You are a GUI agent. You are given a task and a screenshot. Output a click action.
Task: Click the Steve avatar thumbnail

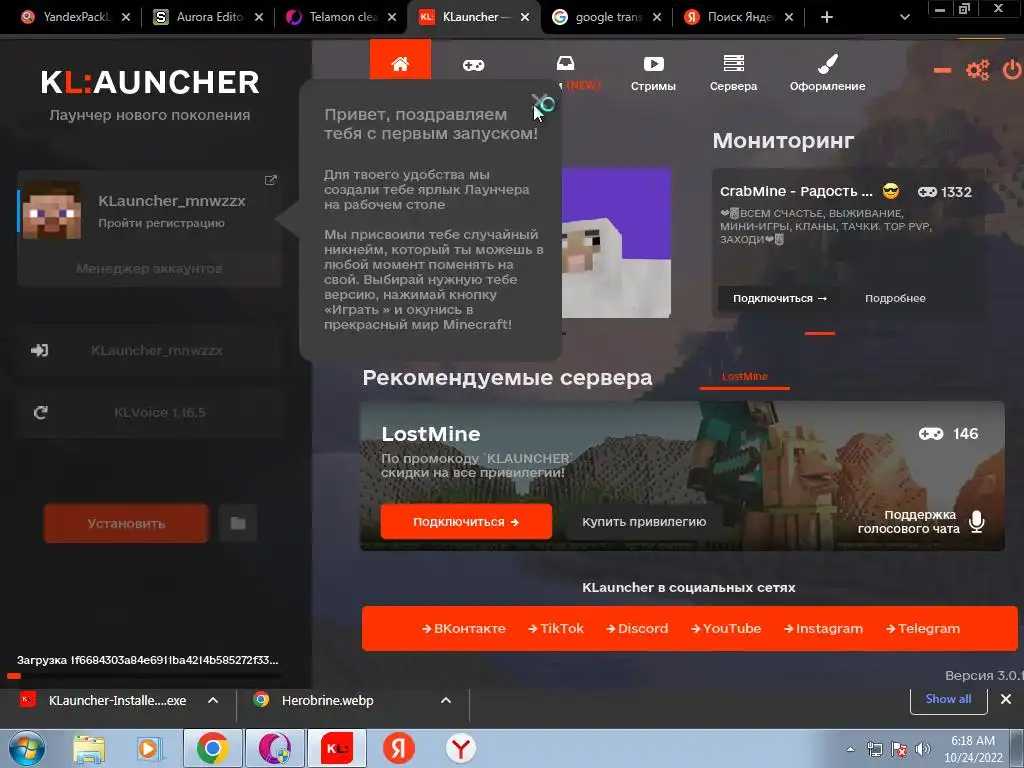pyautogui.click(x=52, y=210)
